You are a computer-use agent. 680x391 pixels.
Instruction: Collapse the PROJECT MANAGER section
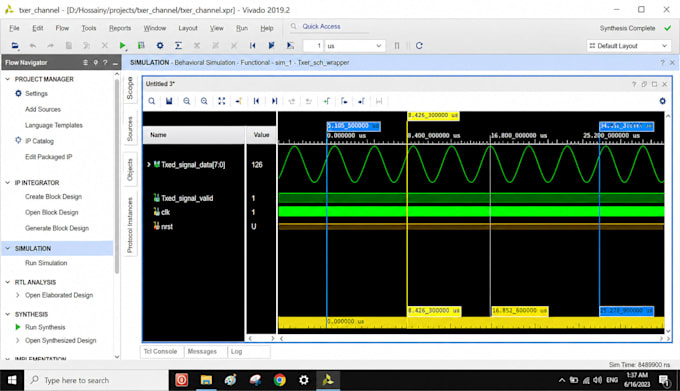[x=7, y=79]
